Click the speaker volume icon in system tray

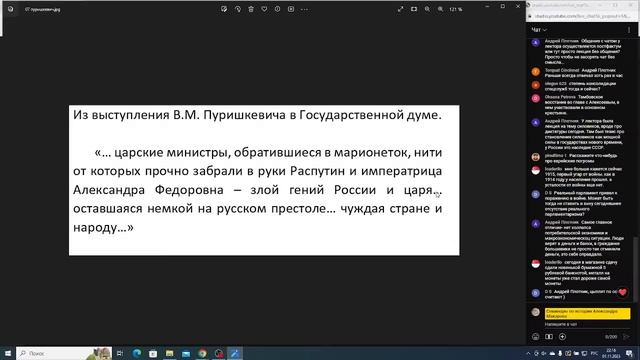tap(544, 353)
